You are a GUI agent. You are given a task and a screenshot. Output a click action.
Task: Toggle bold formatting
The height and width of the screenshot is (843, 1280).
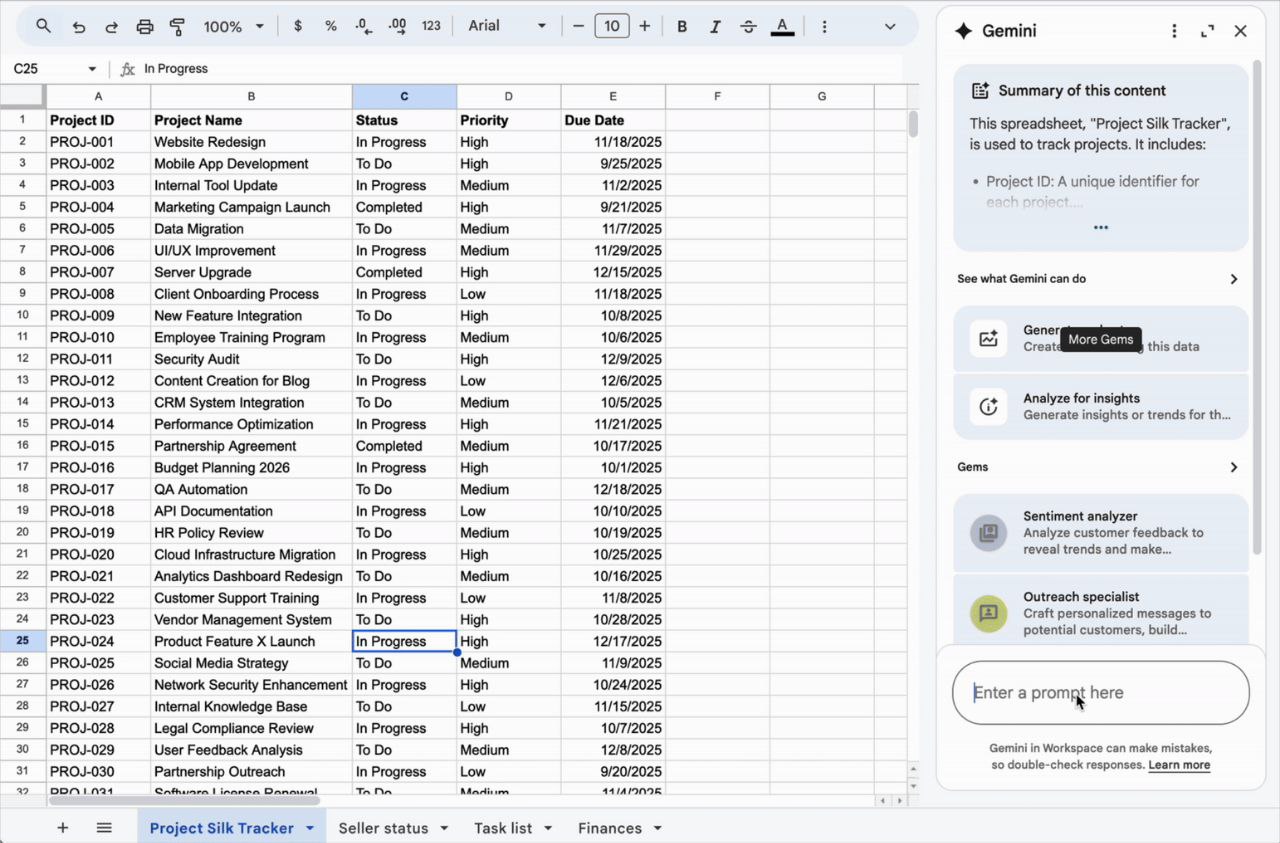pyautogui.click(x=682, y=27)
